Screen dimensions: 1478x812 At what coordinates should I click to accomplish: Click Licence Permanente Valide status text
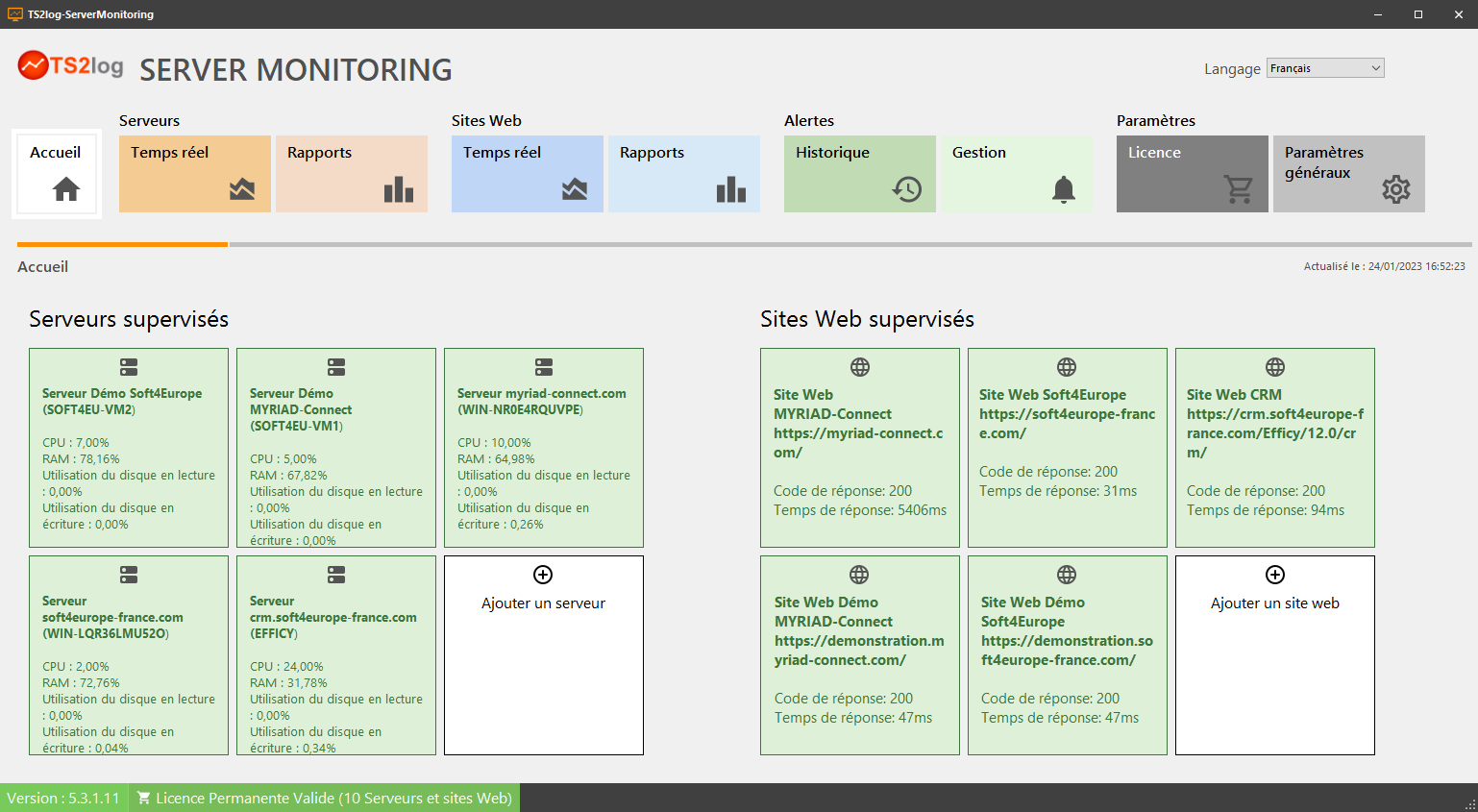(333, 798)
